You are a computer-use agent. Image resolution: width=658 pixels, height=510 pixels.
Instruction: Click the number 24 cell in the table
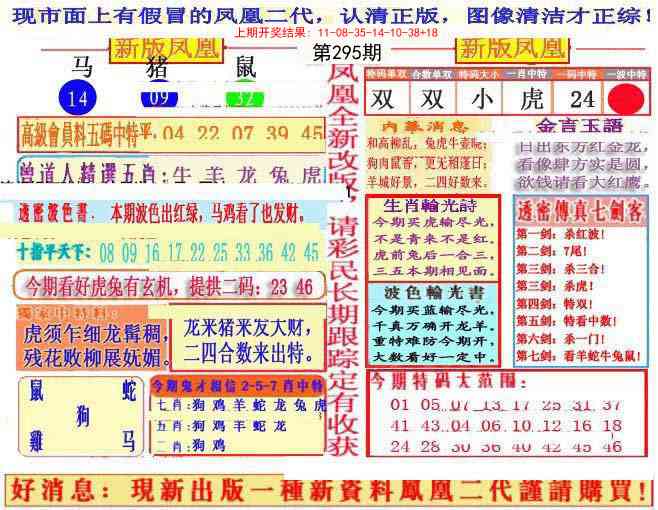tap(581, 98)
